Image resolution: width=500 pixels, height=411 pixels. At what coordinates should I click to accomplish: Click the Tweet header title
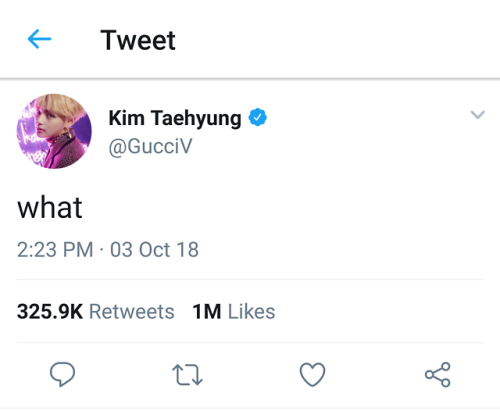pyautogui.click(x=138, y=40)
